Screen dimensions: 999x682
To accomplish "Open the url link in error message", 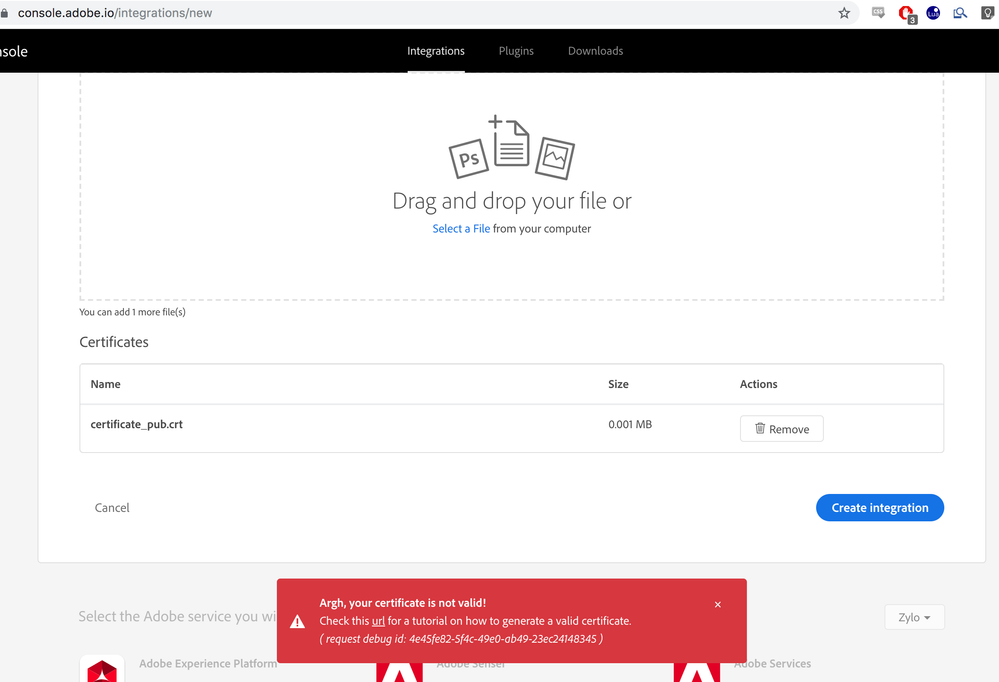I will 378,621.
